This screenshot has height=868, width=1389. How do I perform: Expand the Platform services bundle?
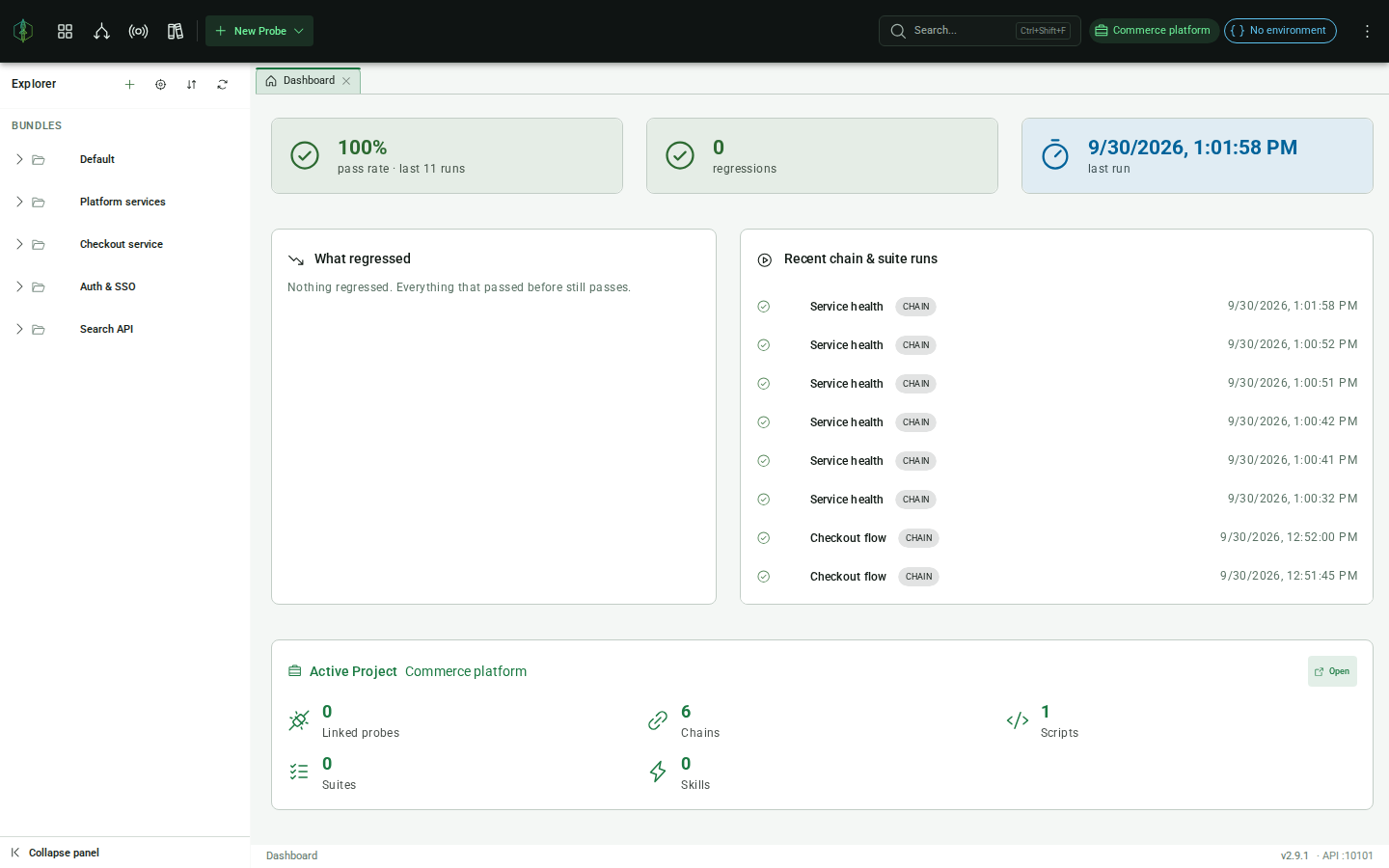click(x=19, y=202)
